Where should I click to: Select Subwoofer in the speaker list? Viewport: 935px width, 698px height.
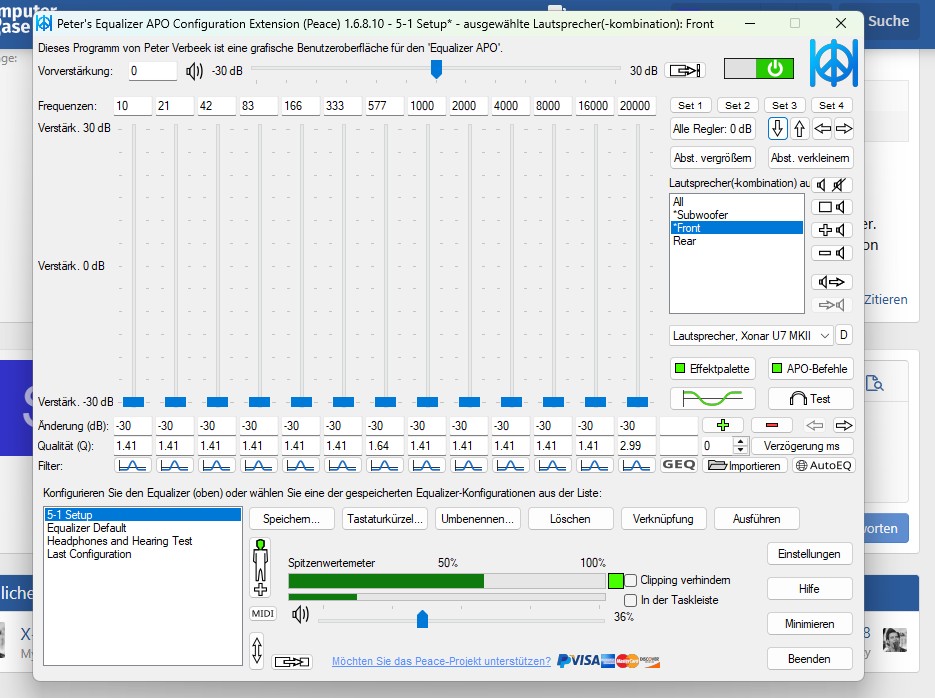736,215
